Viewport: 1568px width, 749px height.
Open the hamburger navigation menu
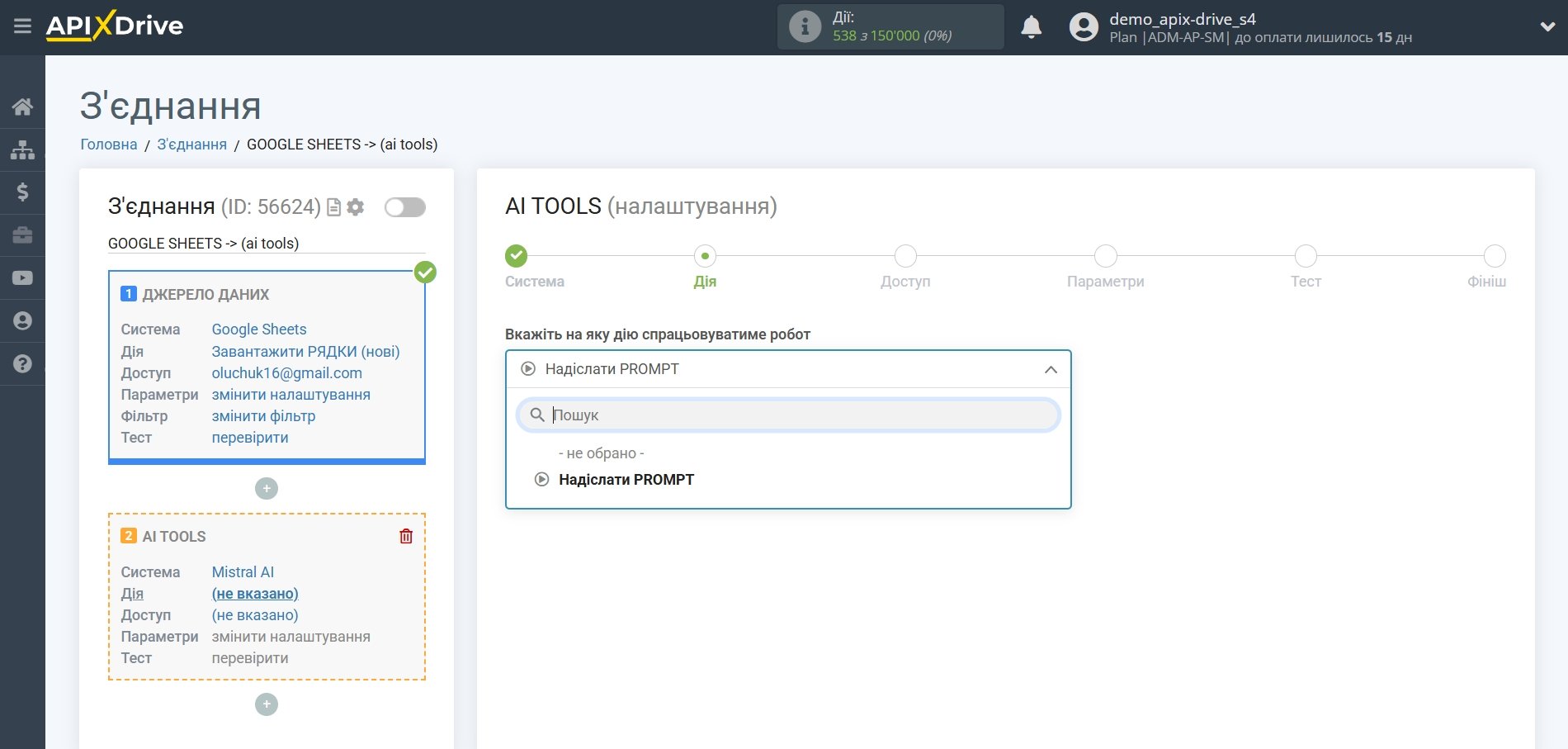[22, 26]
